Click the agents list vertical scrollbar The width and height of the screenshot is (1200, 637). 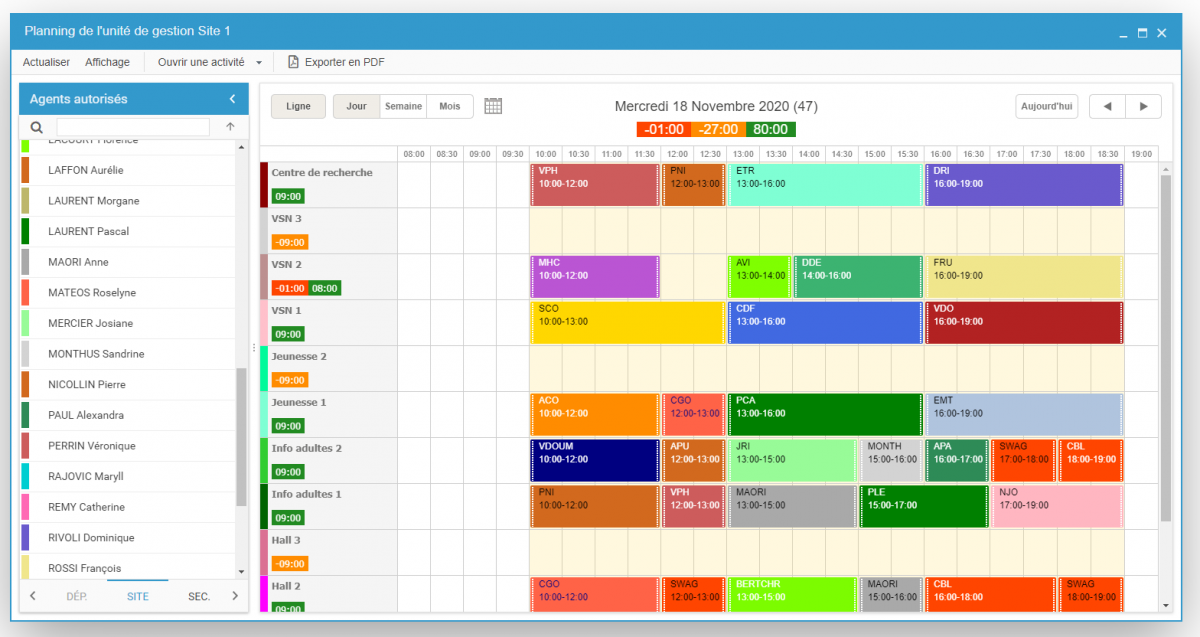coord(240,438)
